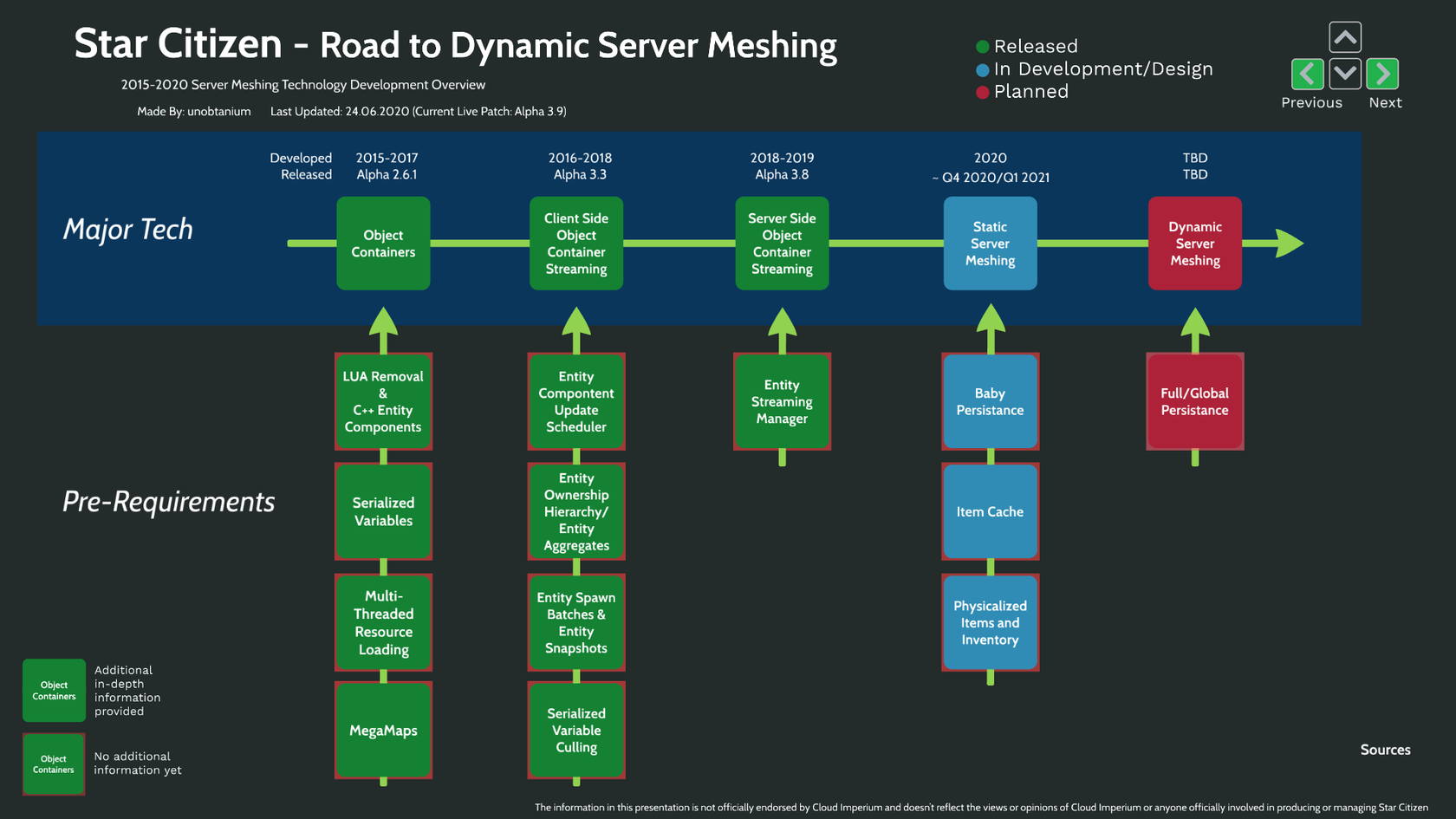Select Server Side Object Container Streaming box
The width and height of the screenshot is (1456, 819).
point(782,244)
